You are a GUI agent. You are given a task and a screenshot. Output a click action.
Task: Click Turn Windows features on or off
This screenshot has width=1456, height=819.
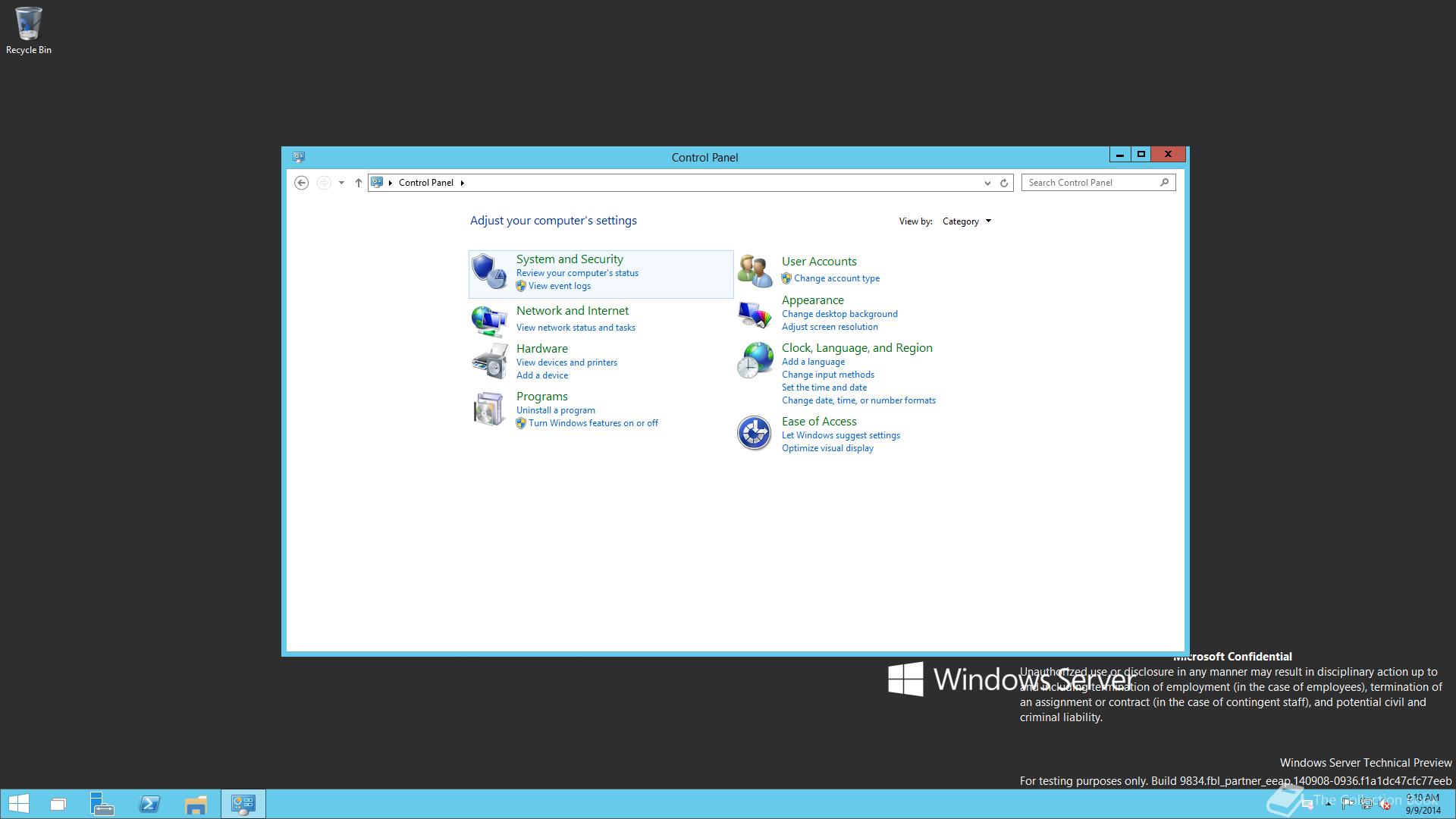[593, 423]
